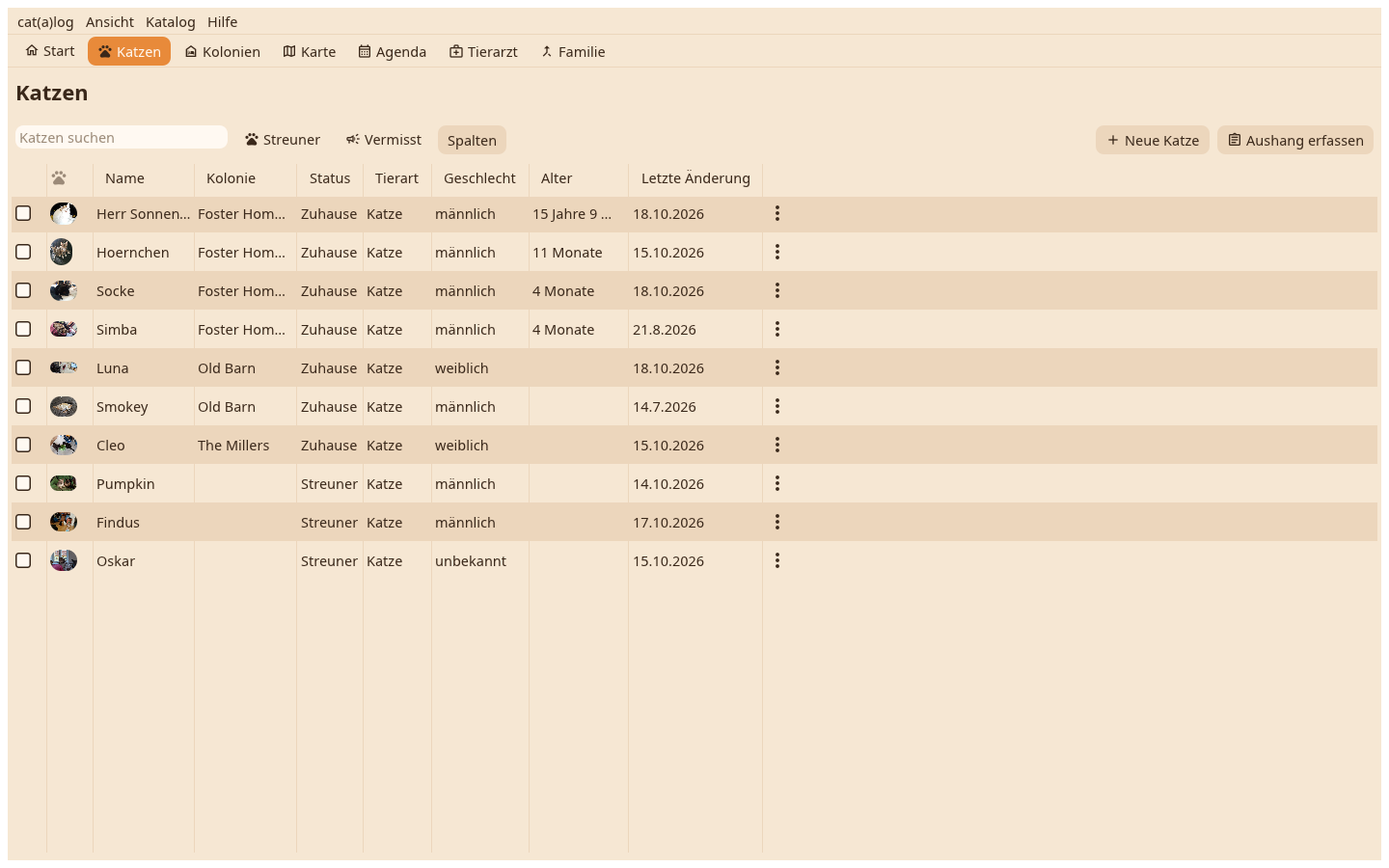Open the Spalten column chooser
This screenshot has height=868, width=1389.
[472, 140]
